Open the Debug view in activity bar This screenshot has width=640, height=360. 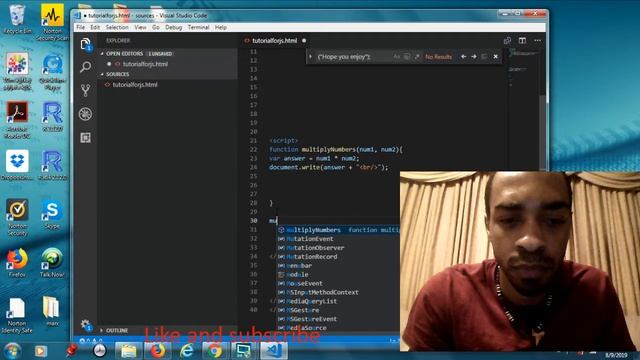pos(85,114)
